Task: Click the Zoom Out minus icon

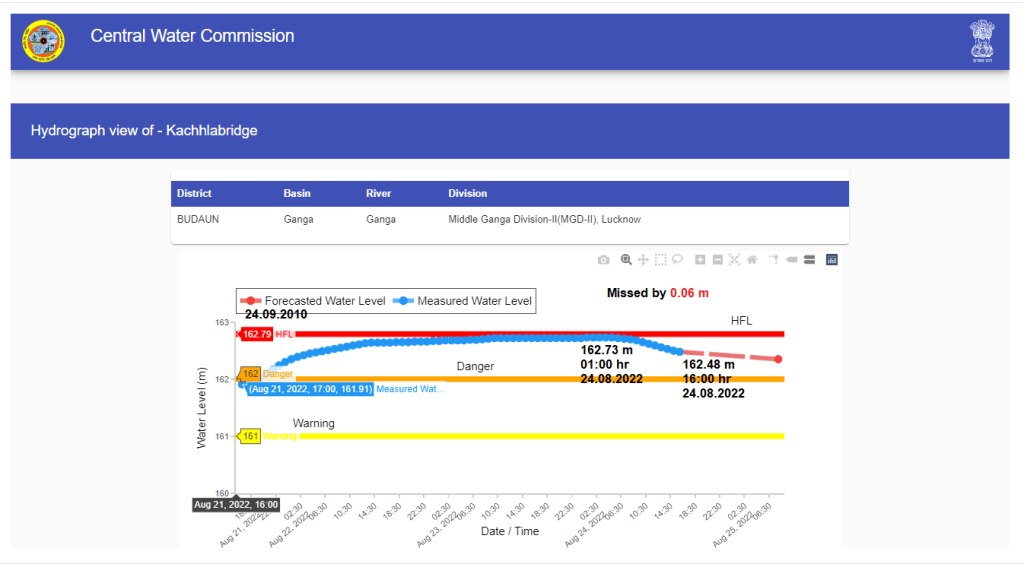Action: (x=717, y=260)
